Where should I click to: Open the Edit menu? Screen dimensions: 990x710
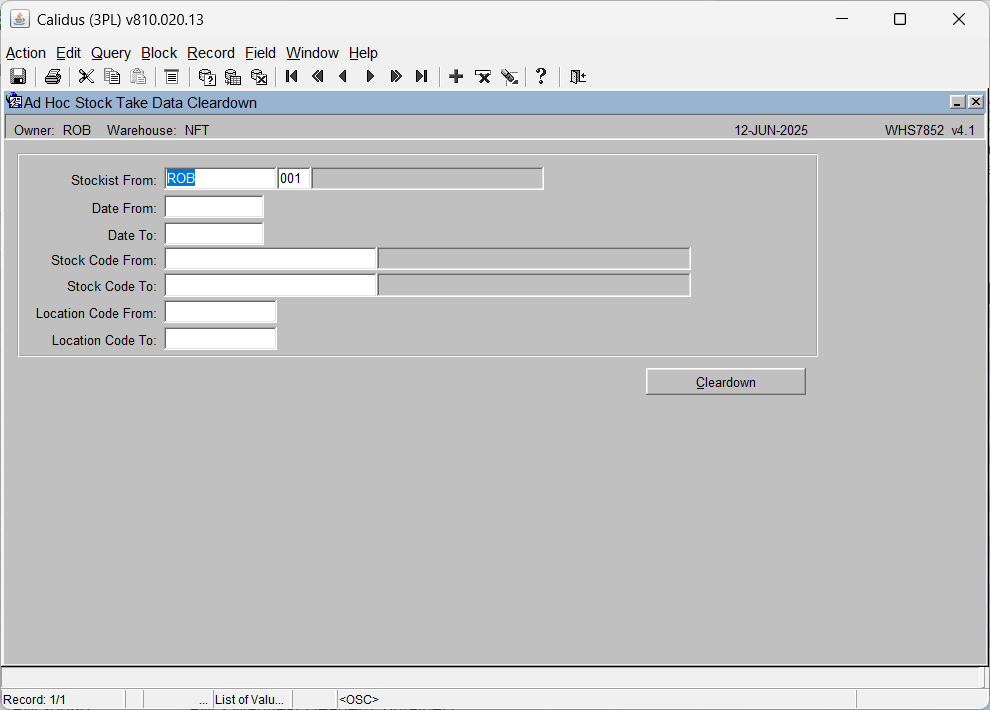[68, 53]
